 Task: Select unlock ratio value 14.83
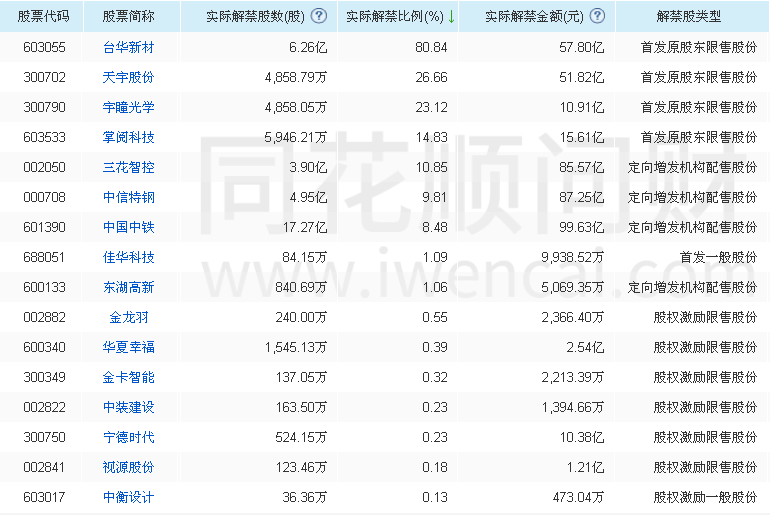pyautogui.click(x=431, y=137)
